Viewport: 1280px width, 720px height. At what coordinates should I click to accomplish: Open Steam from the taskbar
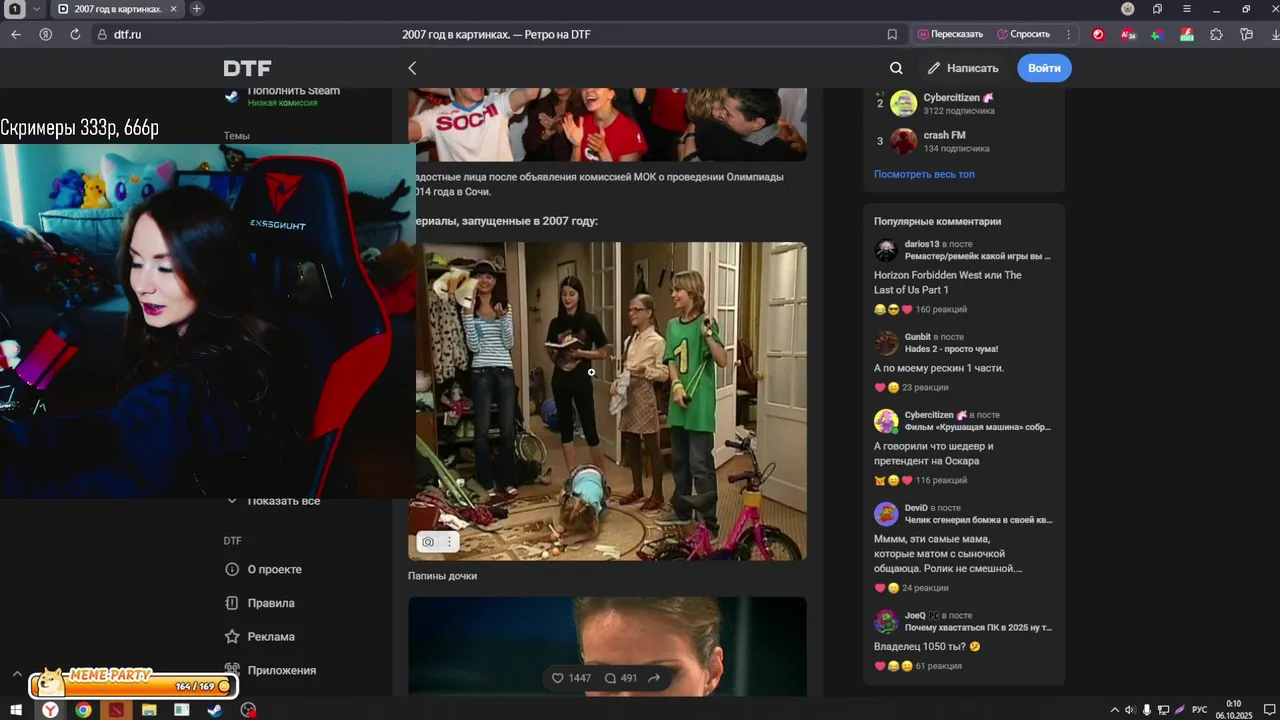pyautogui.click(x=214, y=710)
